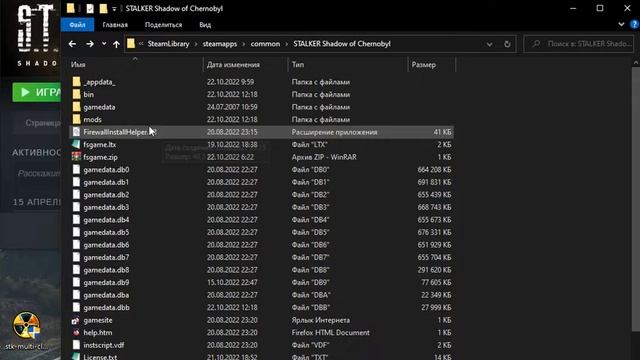Click the Ярлык Интернета type cell

320,320
